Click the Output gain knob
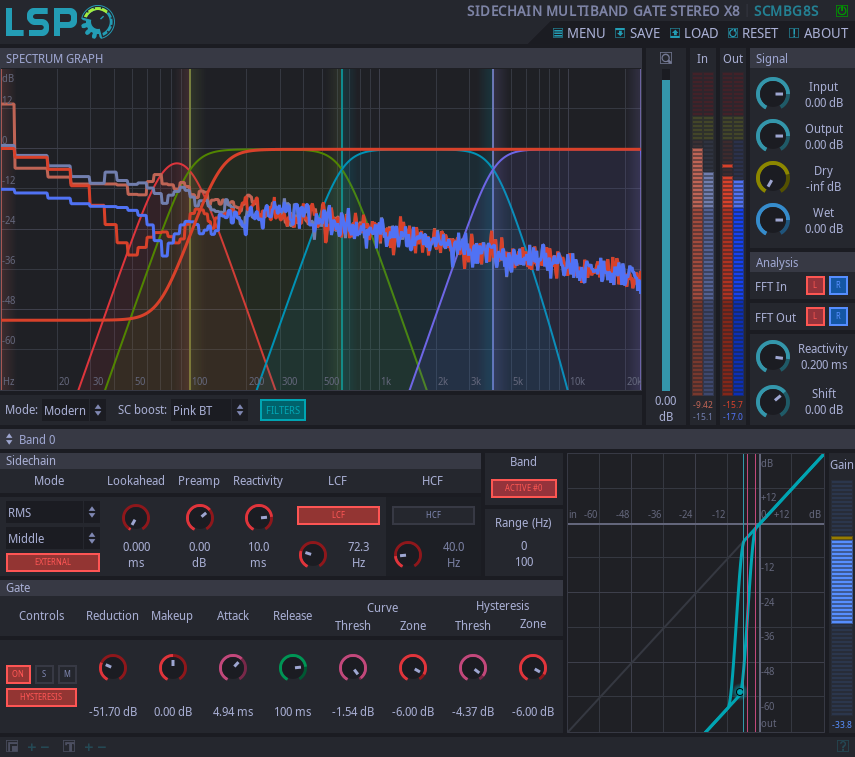This screenshot has width=855, height=757. [x=773, y=136]
